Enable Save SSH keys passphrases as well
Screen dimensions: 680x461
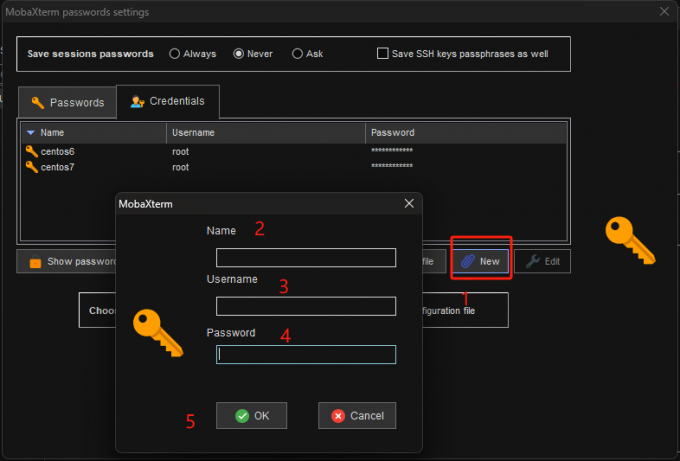(x=462, y=54)
